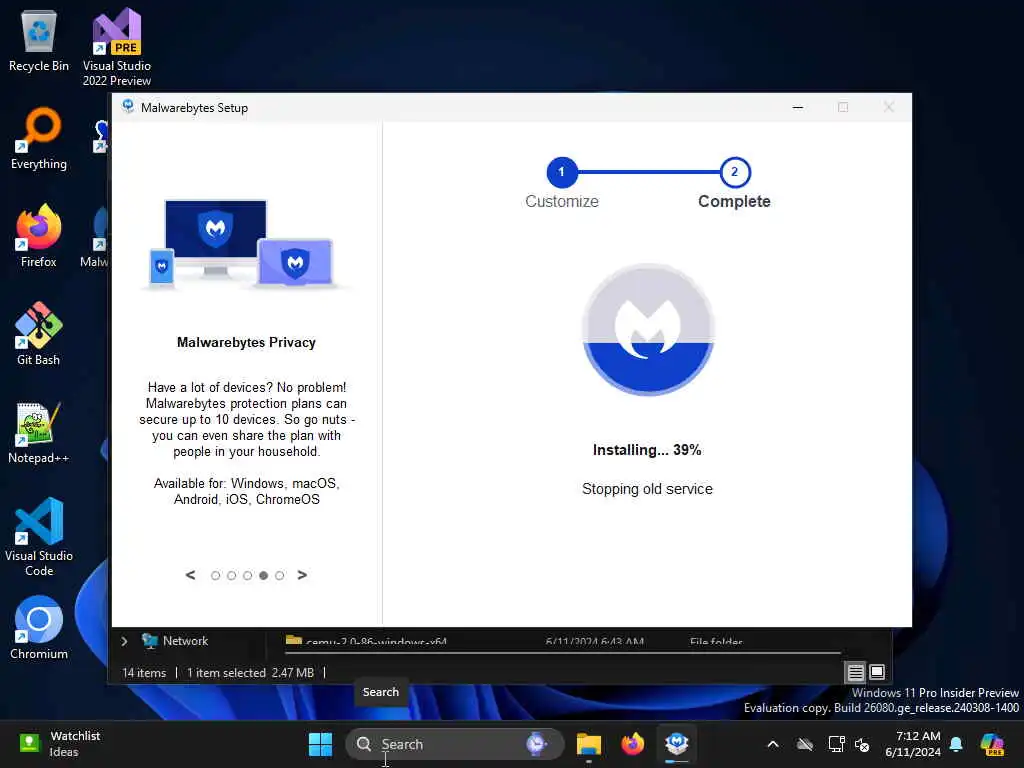The image size is (1024, 768).
Task: Open the notifications bell
Action: (x=956, y=744)
